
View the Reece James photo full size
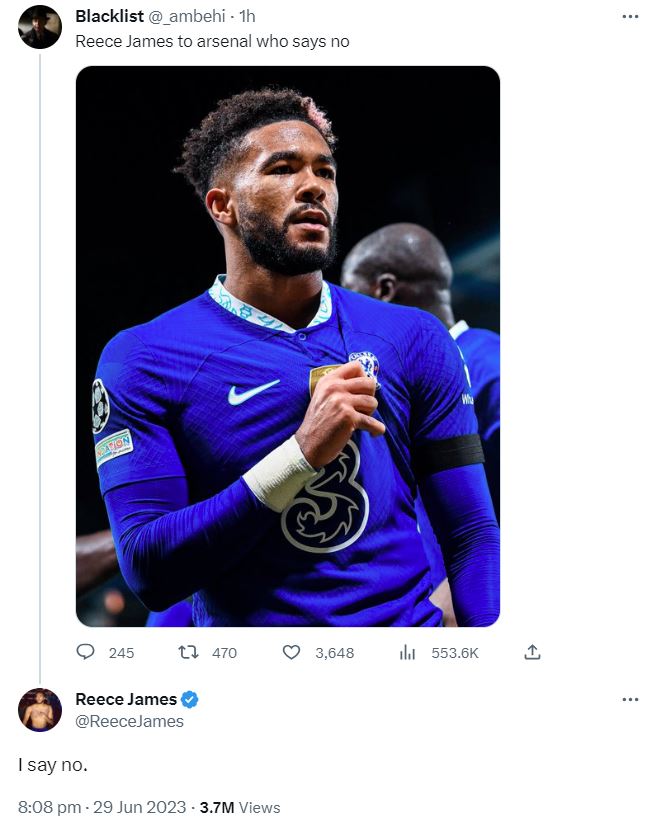pos(286,350)
